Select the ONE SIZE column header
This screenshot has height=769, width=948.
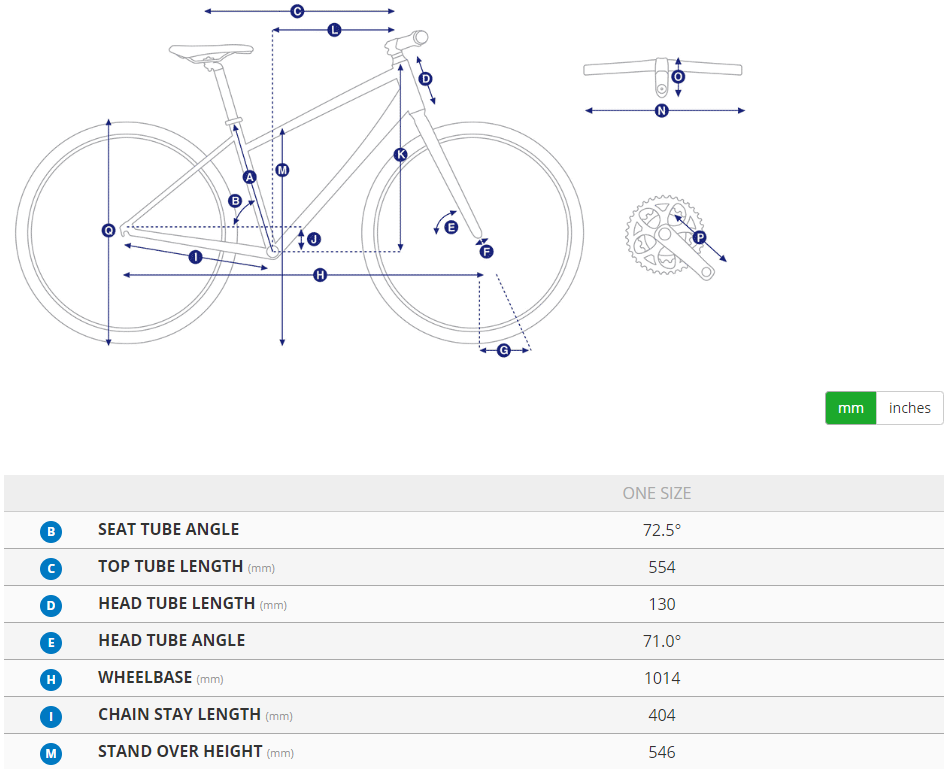[x=657, y=493]
